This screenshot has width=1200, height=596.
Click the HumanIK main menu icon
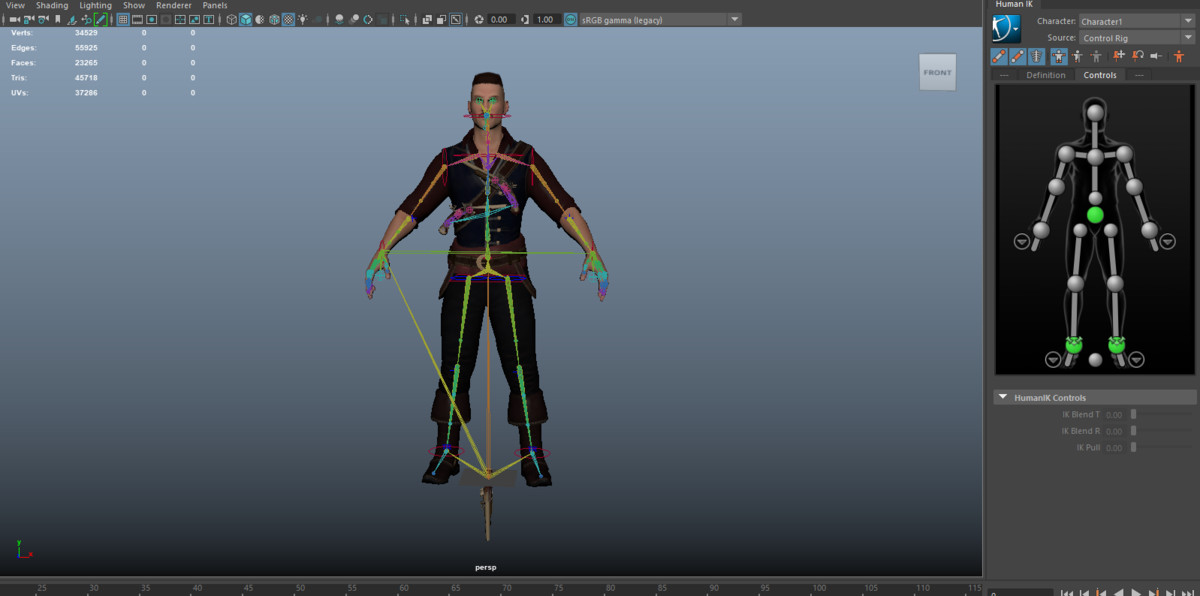click(1006, 29)
